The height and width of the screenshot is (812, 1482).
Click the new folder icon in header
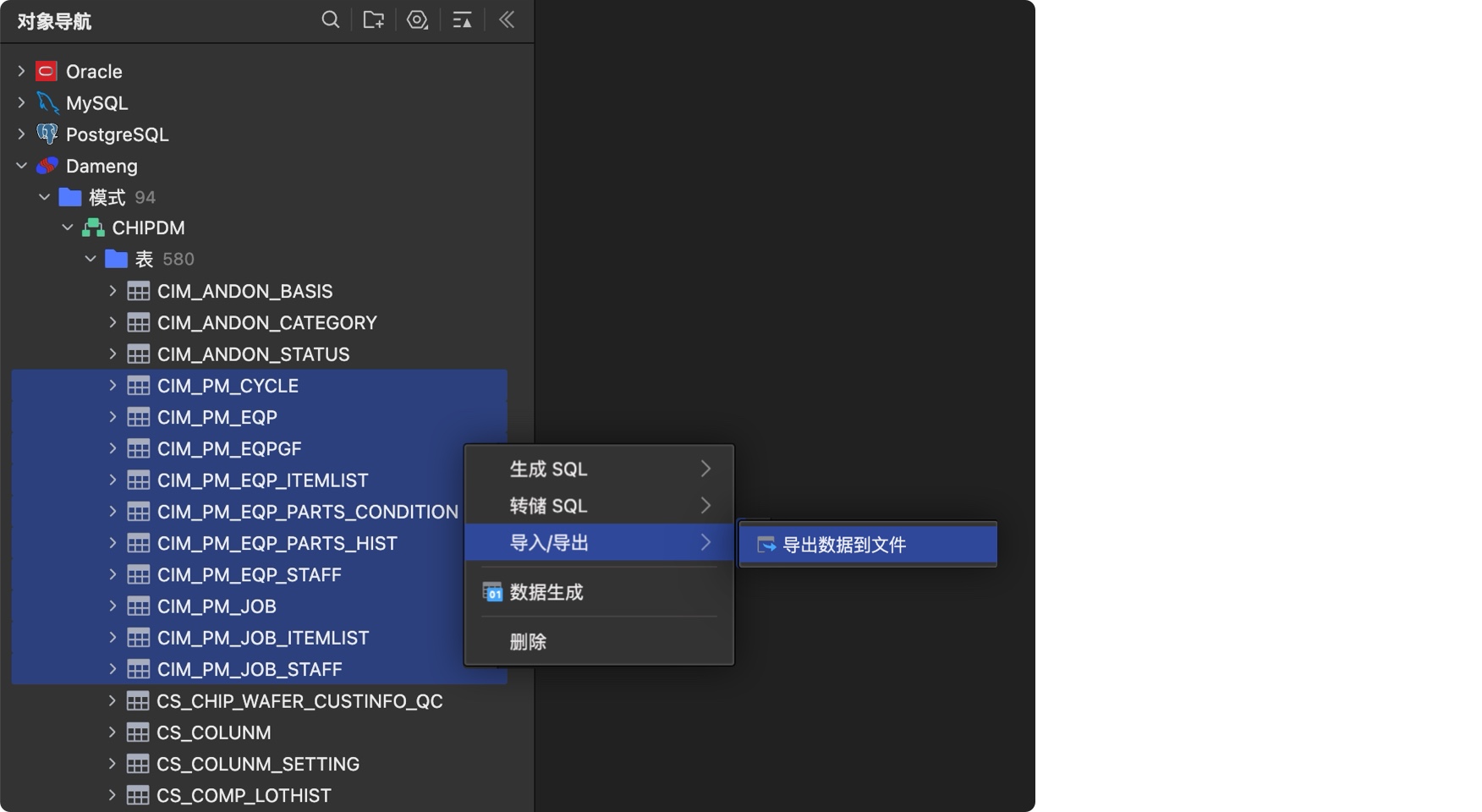[x=374, y=19]
